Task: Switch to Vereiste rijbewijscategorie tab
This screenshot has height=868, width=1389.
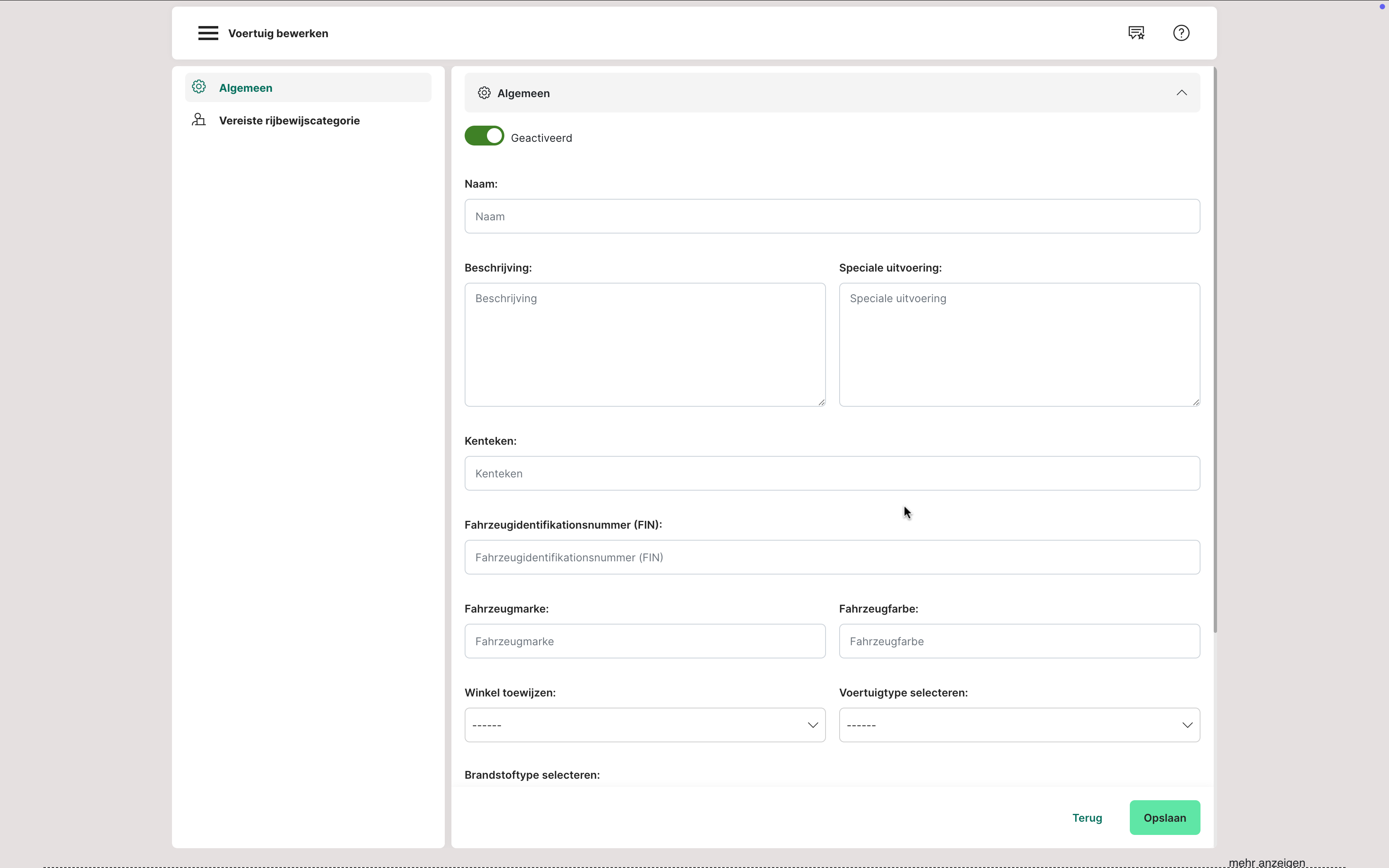Action: point(289,121)
